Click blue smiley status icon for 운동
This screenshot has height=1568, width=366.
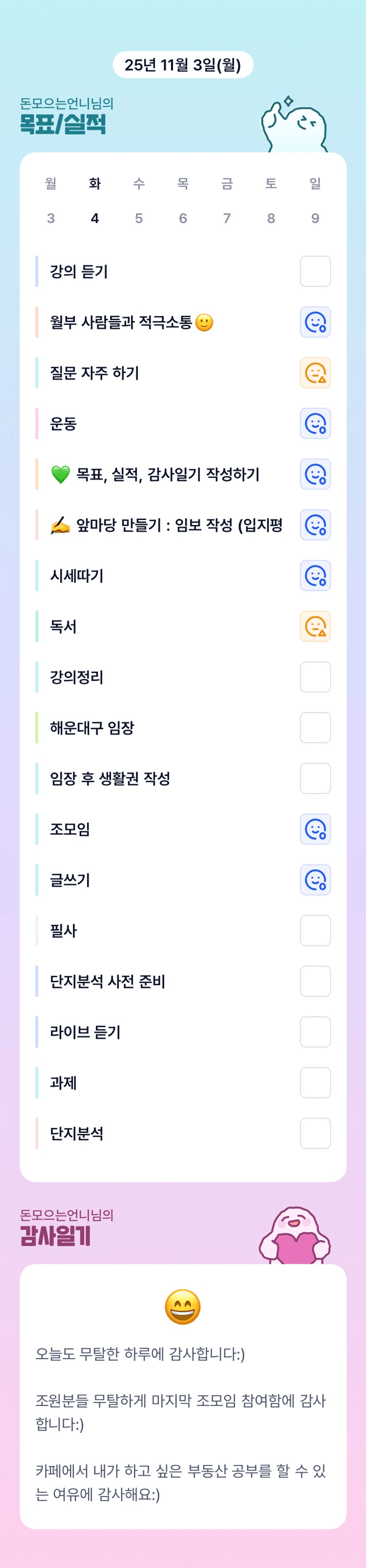pyautogui.click(x=315, y=424)
